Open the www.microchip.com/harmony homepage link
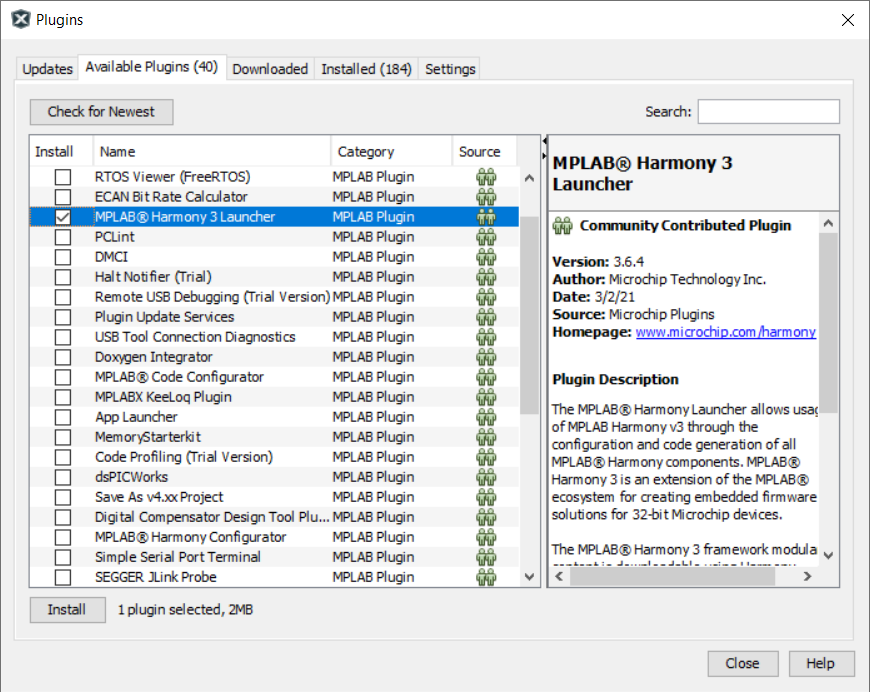Viewport: 870px width, 692px height. click(725, 331)
